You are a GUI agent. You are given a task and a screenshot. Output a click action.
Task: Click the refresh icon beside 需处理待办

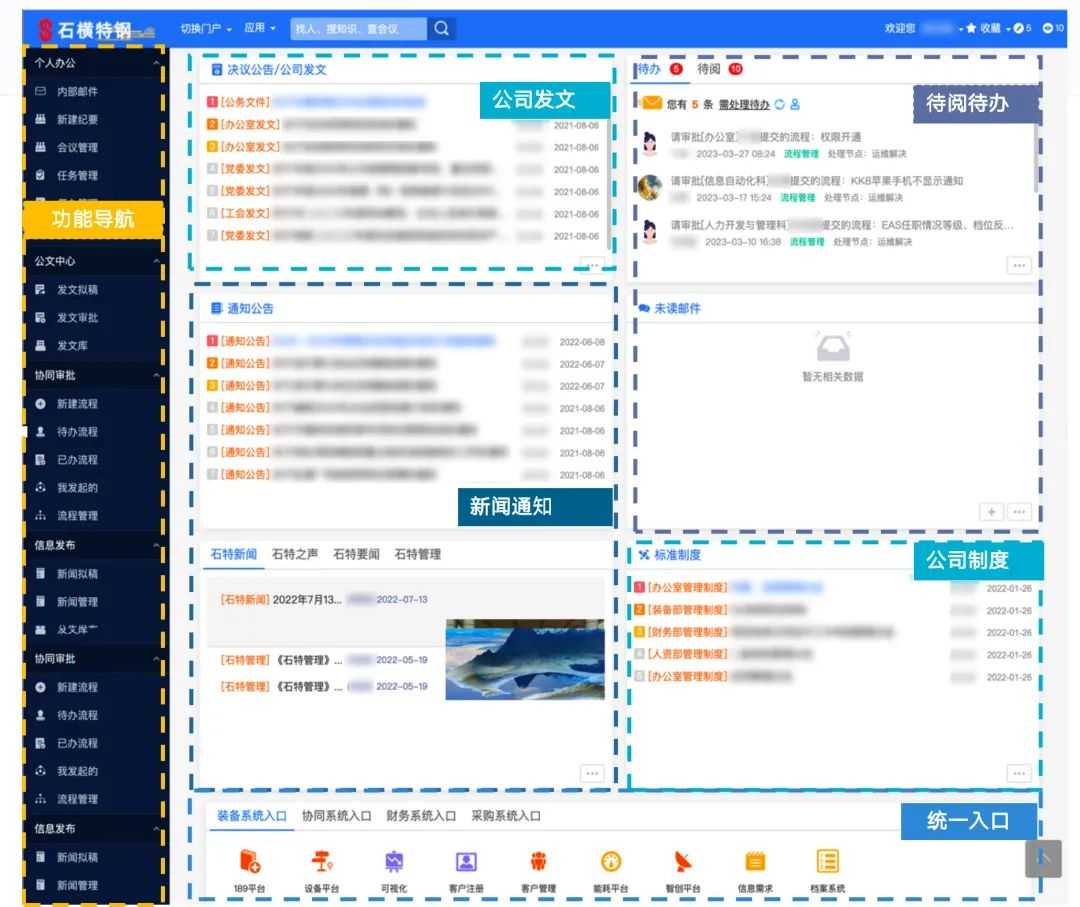(780, 104)
